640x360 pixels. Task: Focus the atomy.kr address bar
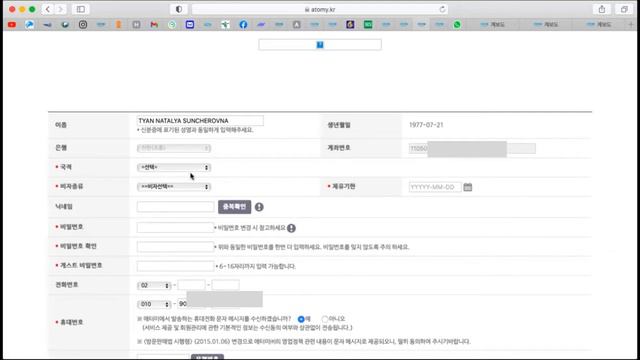tap(320, 9)
